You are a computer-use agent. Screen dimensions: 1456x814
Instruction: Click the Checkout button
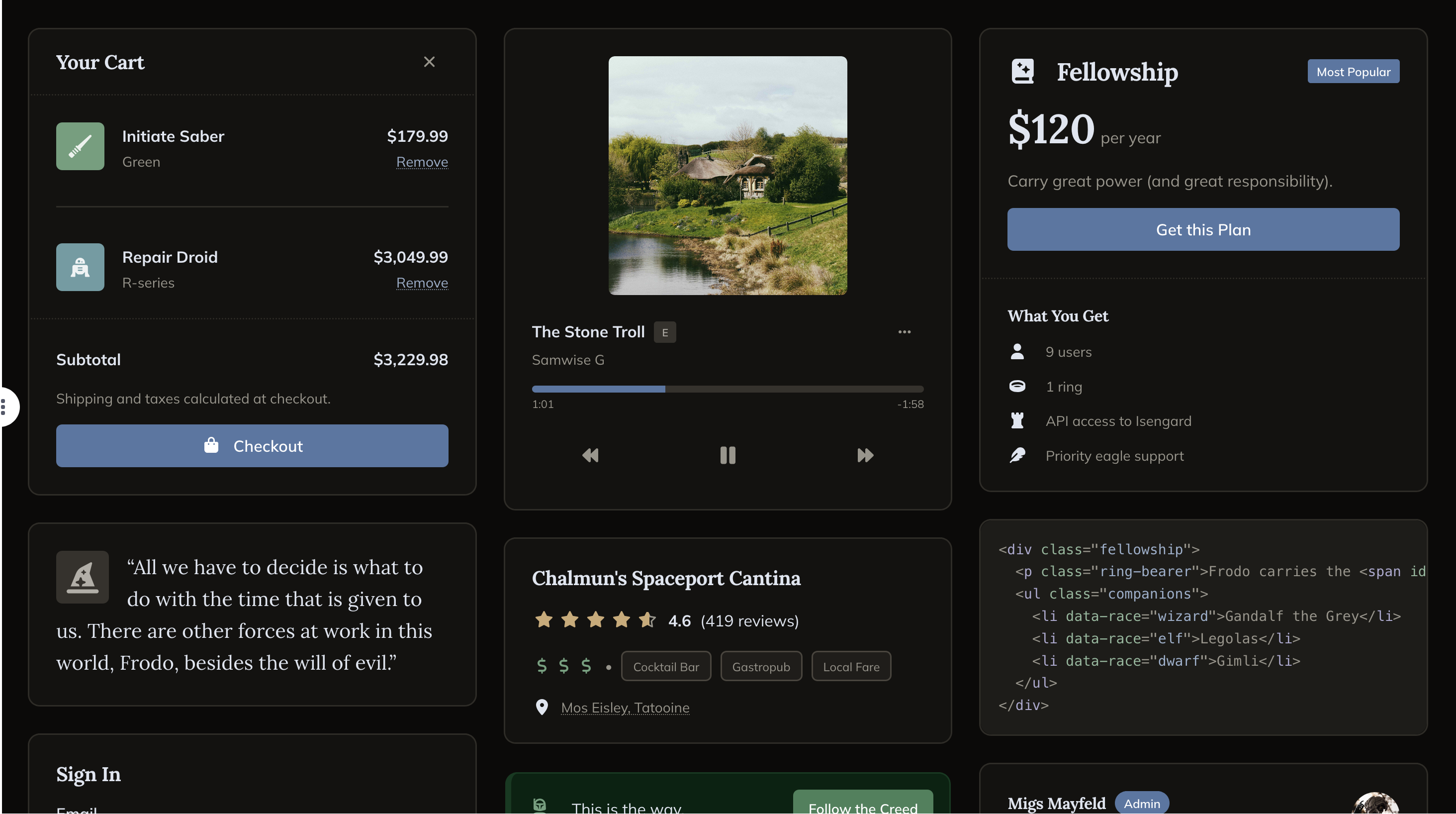point(252,446)
